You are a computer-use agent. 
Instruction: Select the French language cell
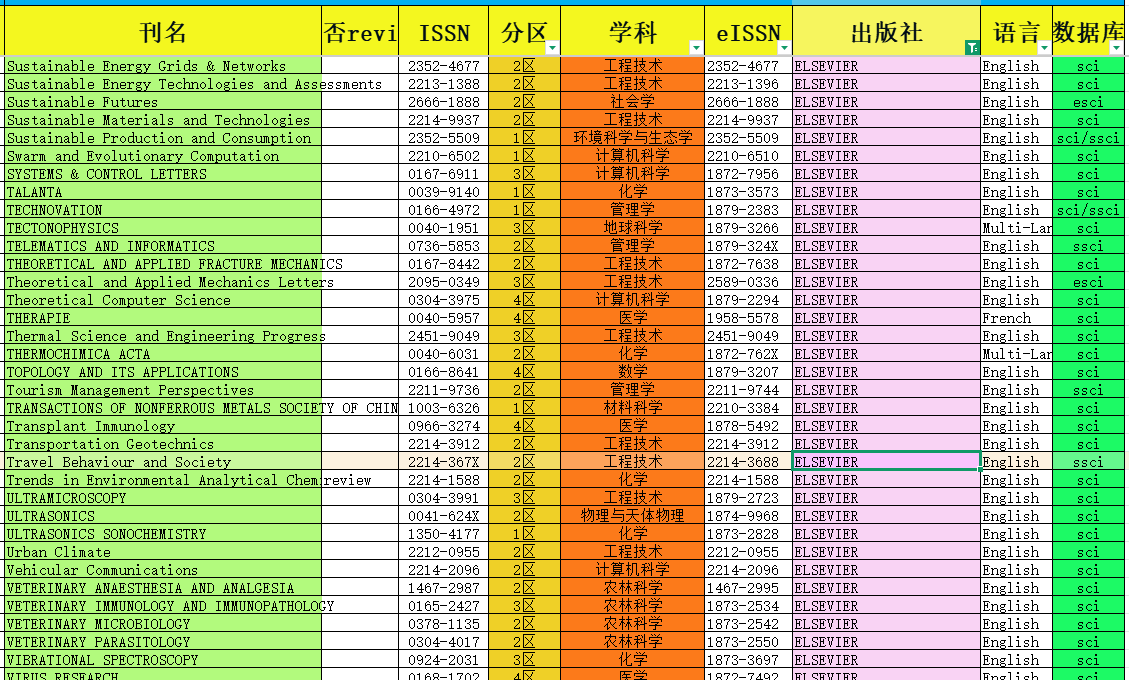pyautogui.click(x=1016, y=318)
